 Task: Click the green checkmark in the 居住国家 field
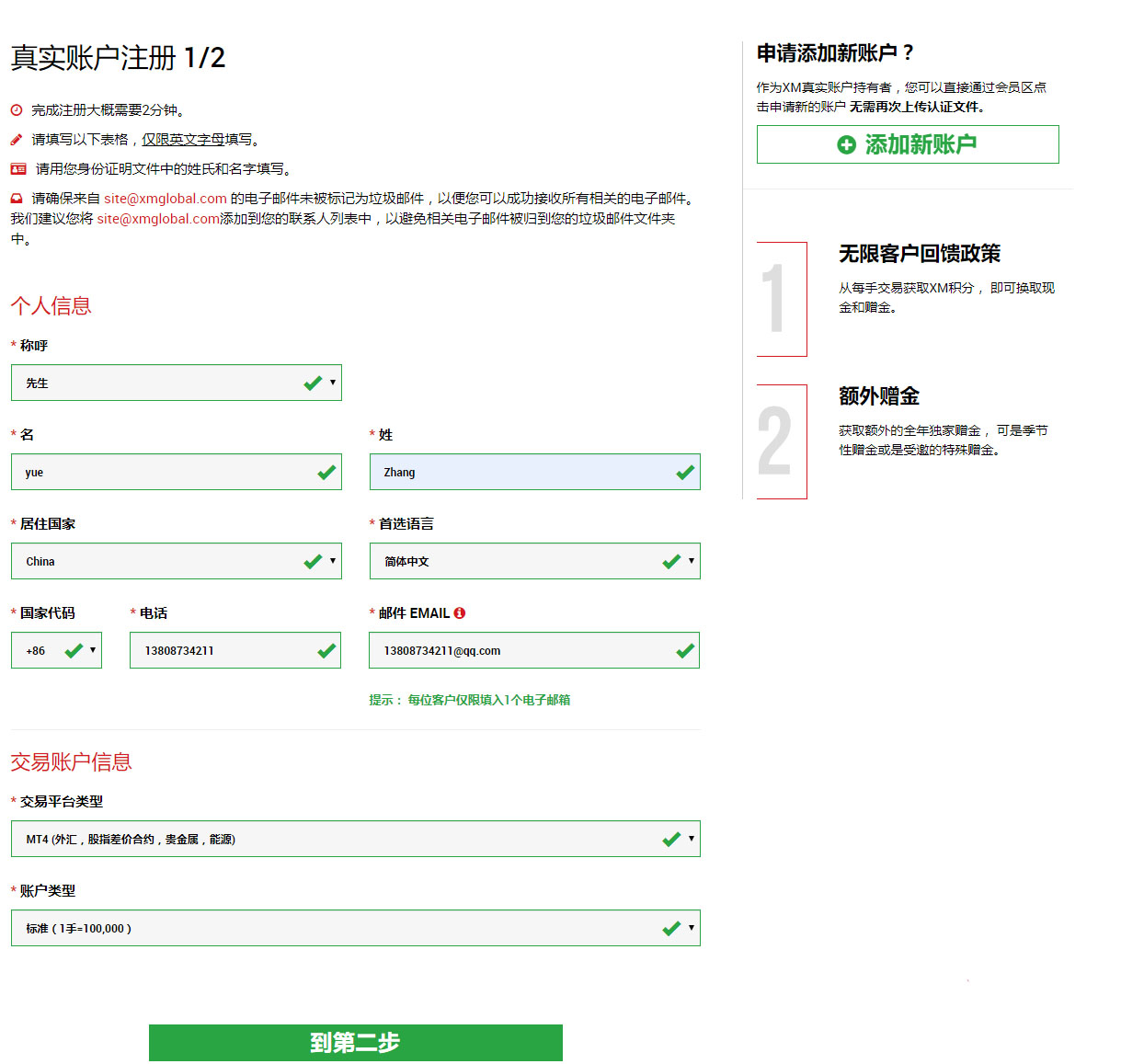coord(313,562)
